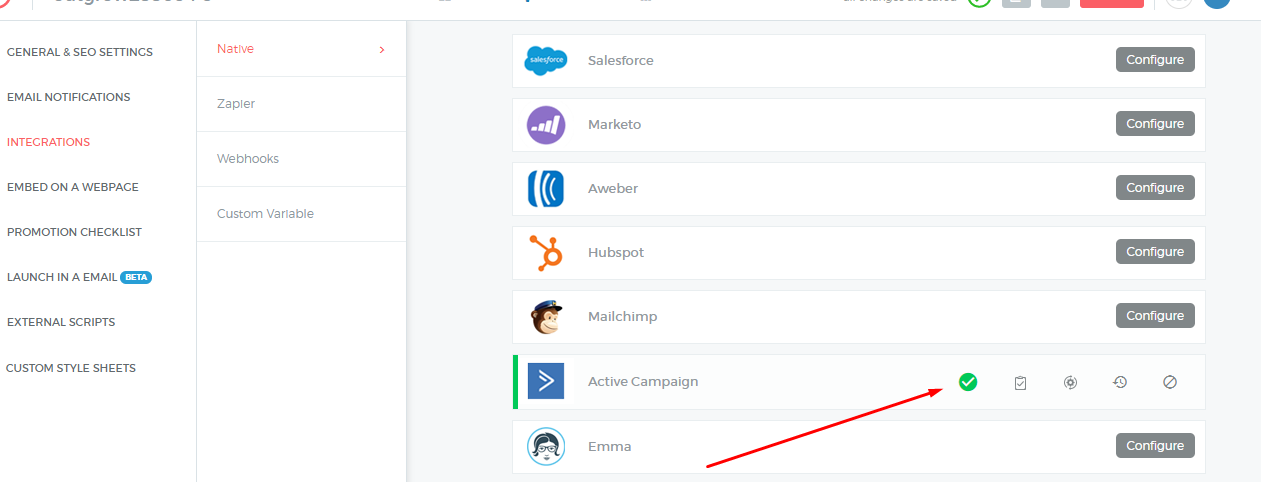Click the Emma name text
The height and width of the screenshot is (482, 1261).
coord(609,446)
